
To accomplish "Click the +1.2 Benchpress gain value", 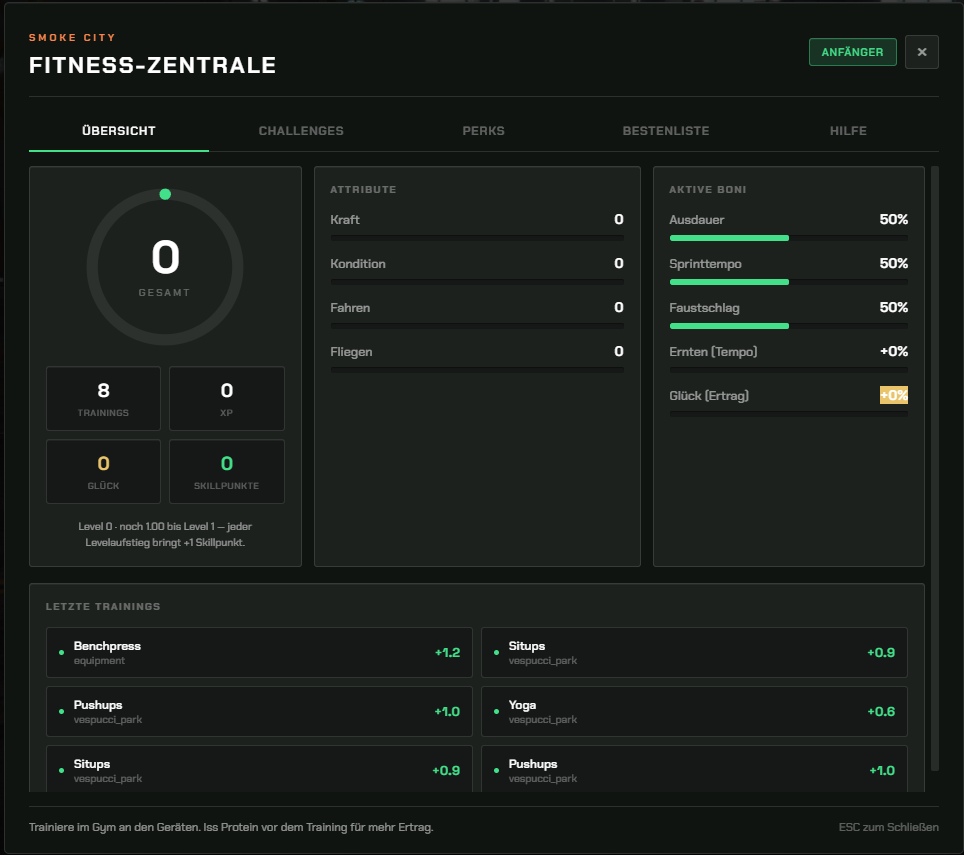I will [x=448, y=653].
